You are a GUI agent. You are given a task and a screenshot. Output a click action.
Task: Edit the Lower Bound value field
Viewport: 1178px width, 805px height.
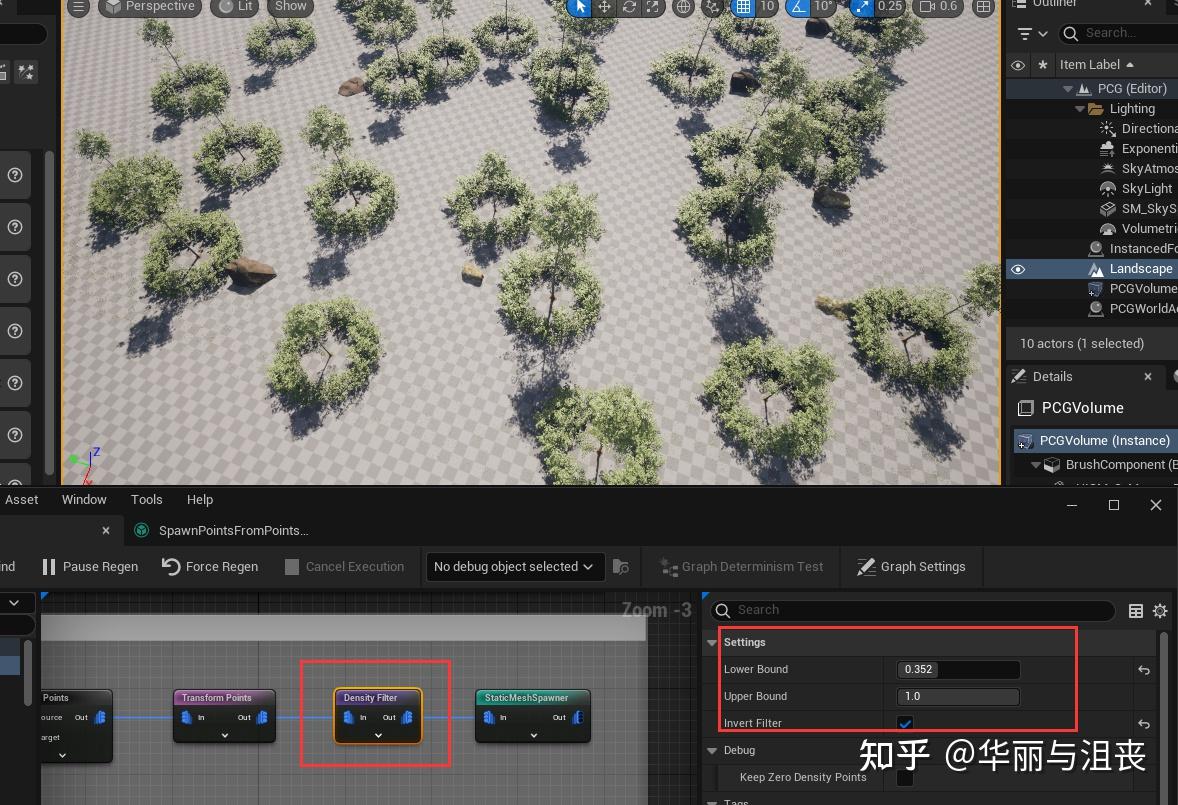(x=956, y=669)
